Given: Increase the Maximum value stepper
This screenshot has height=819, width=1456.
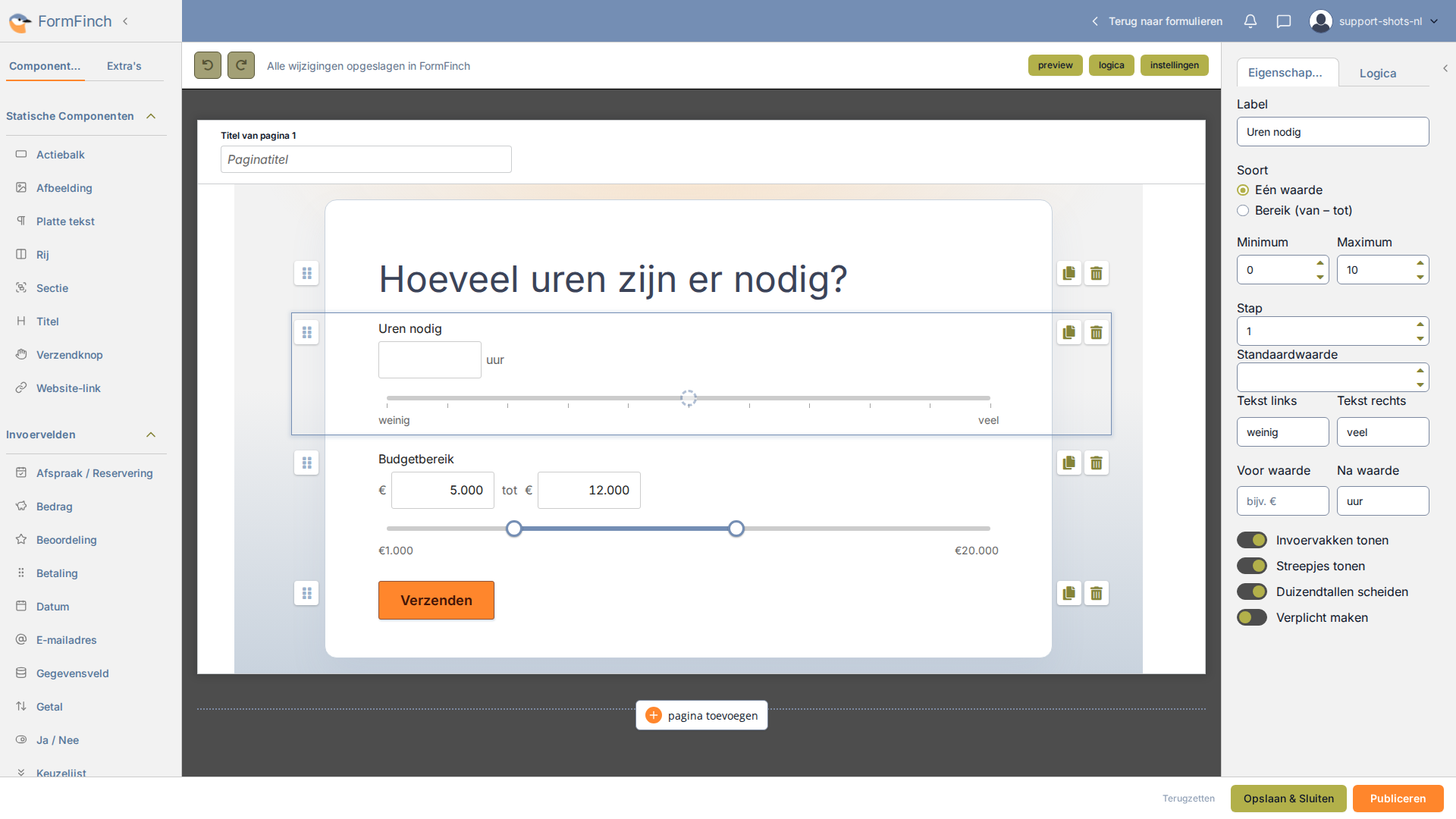Looking at the screenshot, I should click(1420, 263).
